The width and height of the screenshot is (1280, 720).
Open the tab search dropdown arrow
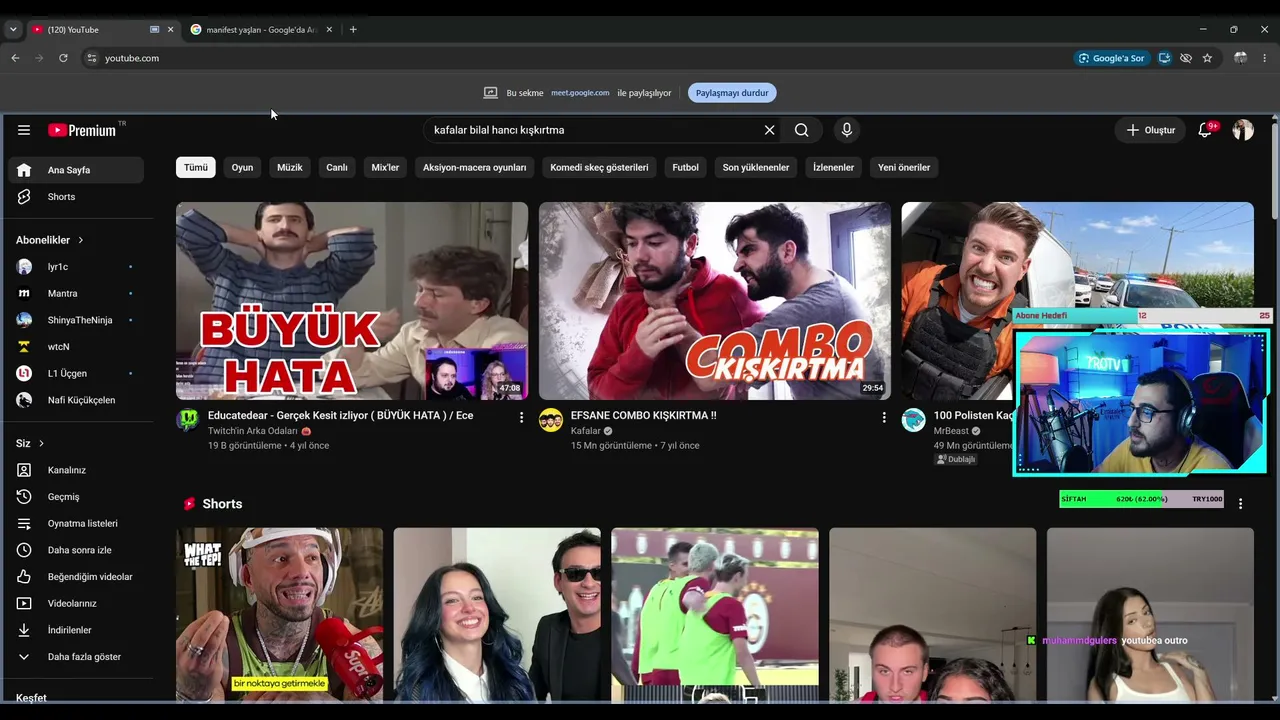(x=13, y=30)
